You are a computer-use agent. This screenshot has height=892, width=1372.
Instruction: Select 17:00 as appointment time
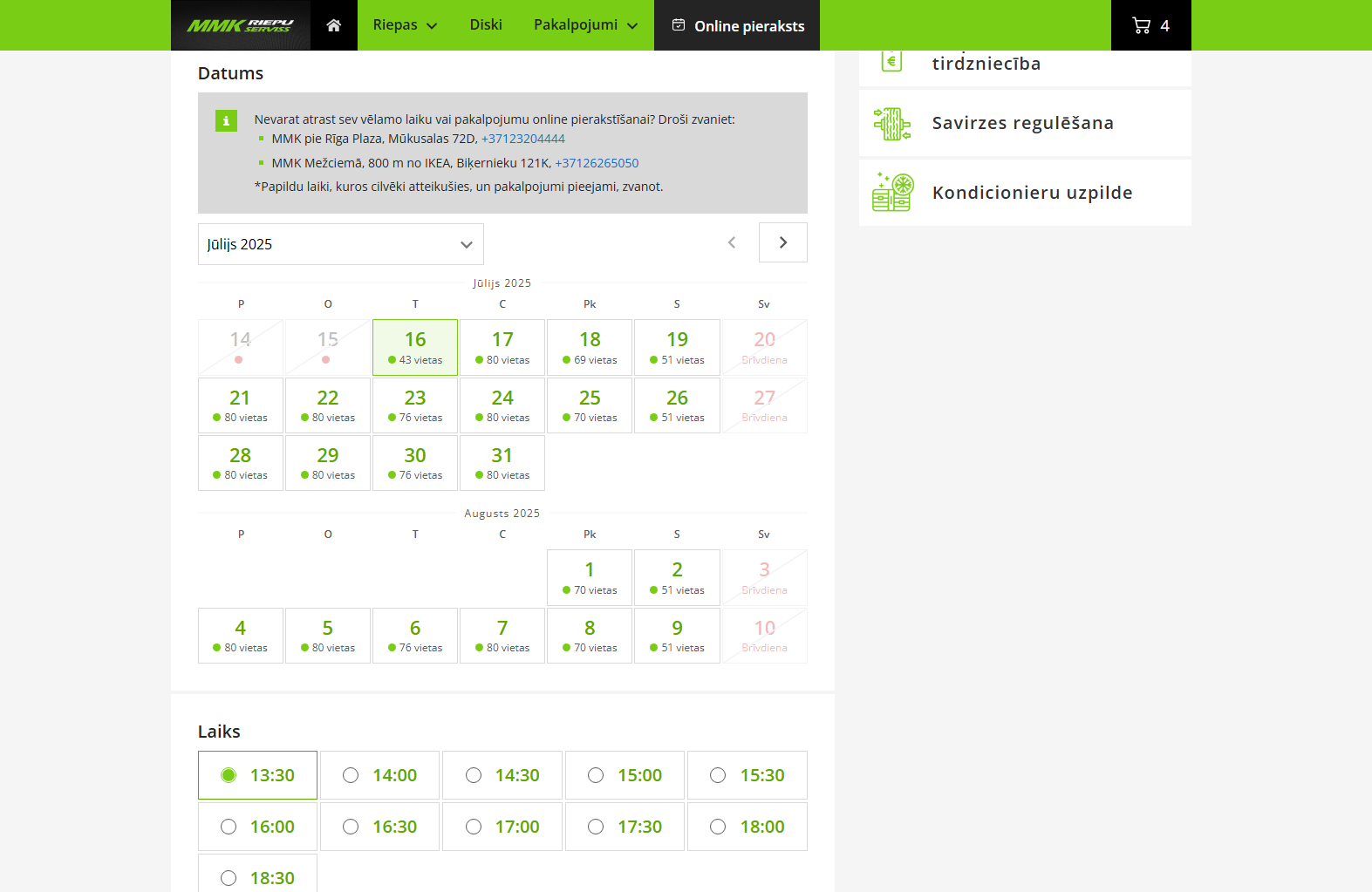pyautogui.click(x=502, y=827)
